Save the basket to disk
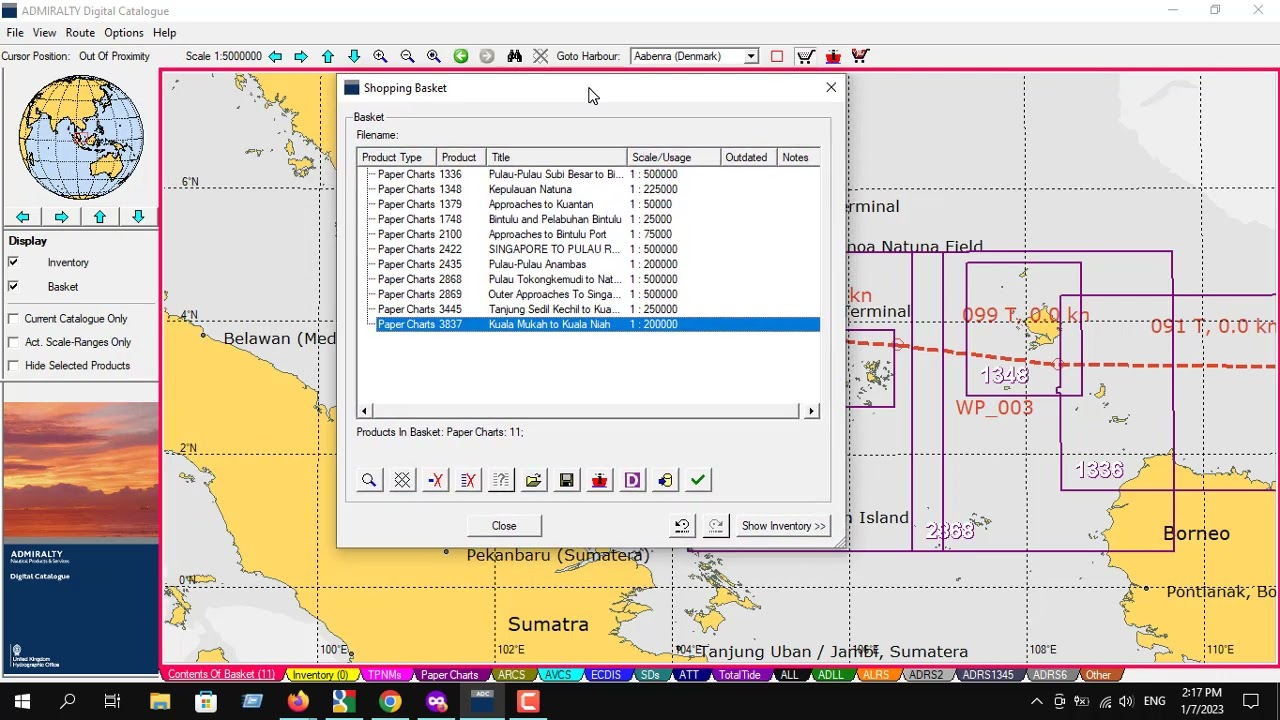Image resolution: width=1280 pixels, height=720 pixels. coord(567,481)
